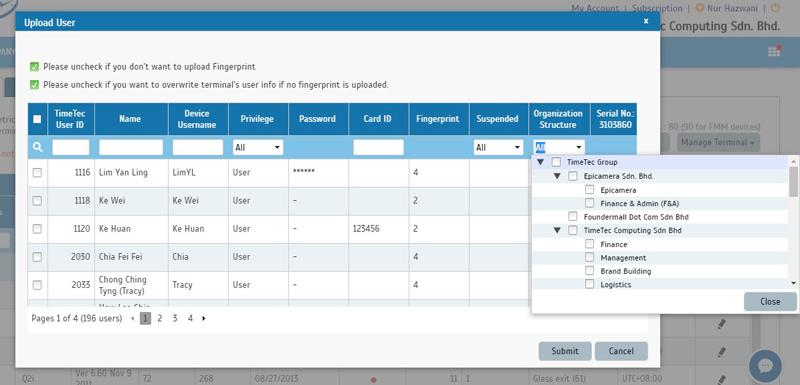This screenshot has width=800, height=385.
Task: Close the Upload User dialog with X
Action: (x=646, y=21)
